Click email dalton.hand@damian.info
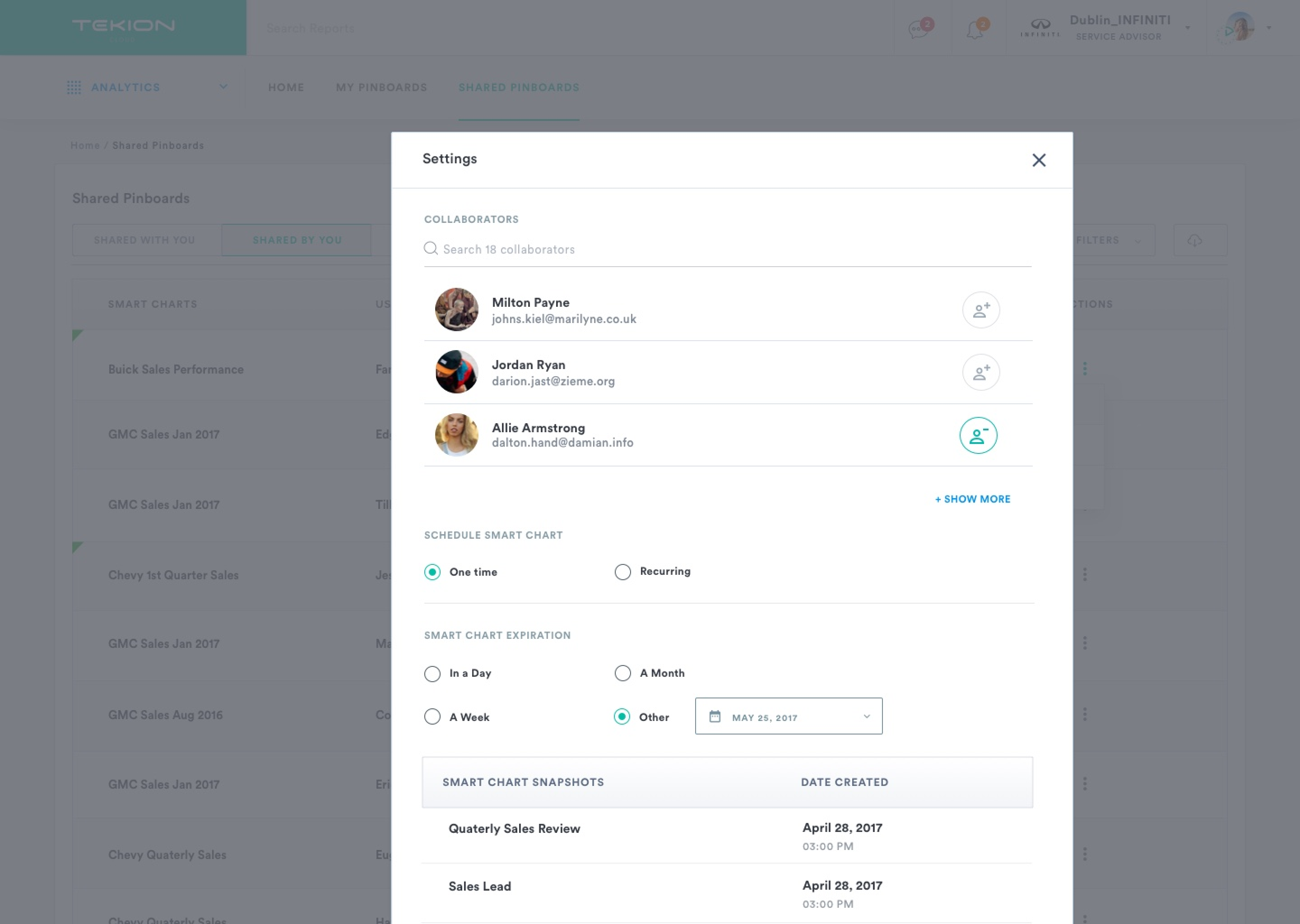Viewport: 1300px width, 924px height. coord(562,443)
